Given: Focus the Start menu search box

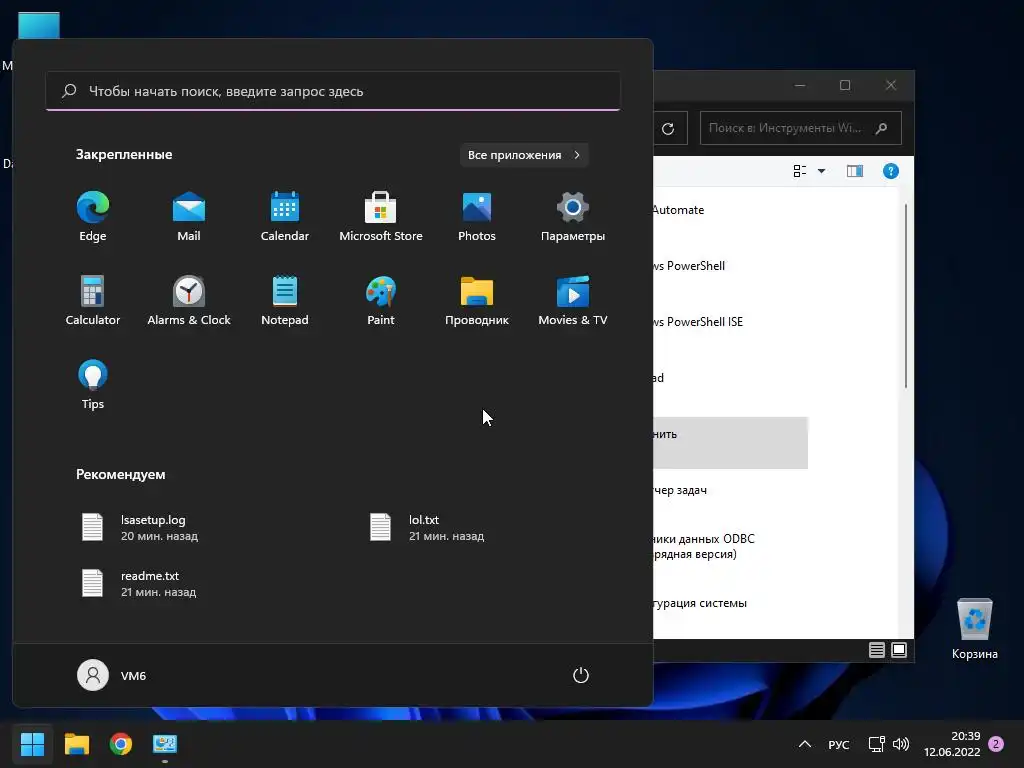Looking at the screenshot, I should (333, 91).
